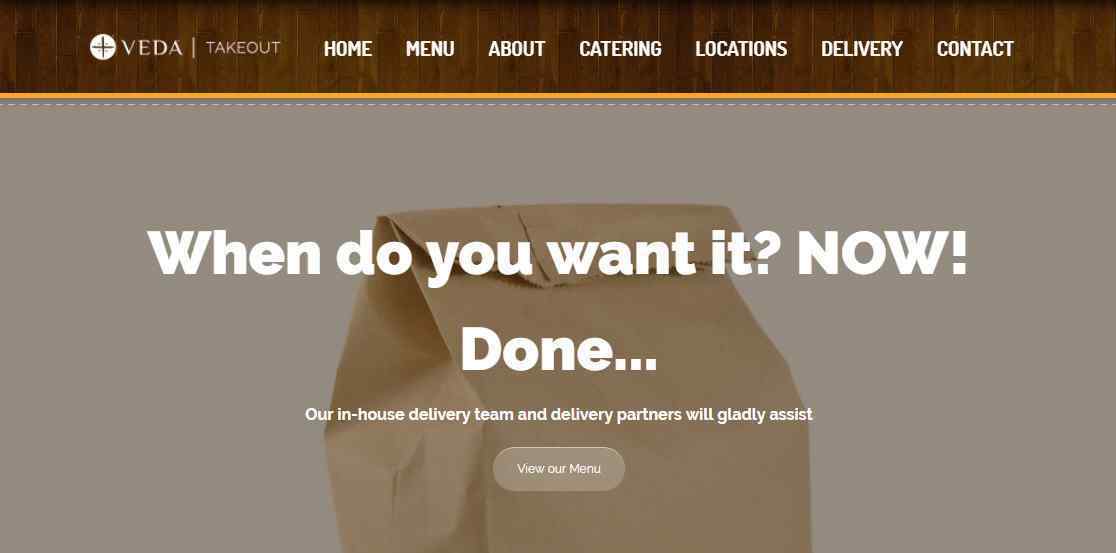Click the in-house delivery team tagline
Image resolution: width=1116 pixels, height=553 pixels.
[559, 414]
